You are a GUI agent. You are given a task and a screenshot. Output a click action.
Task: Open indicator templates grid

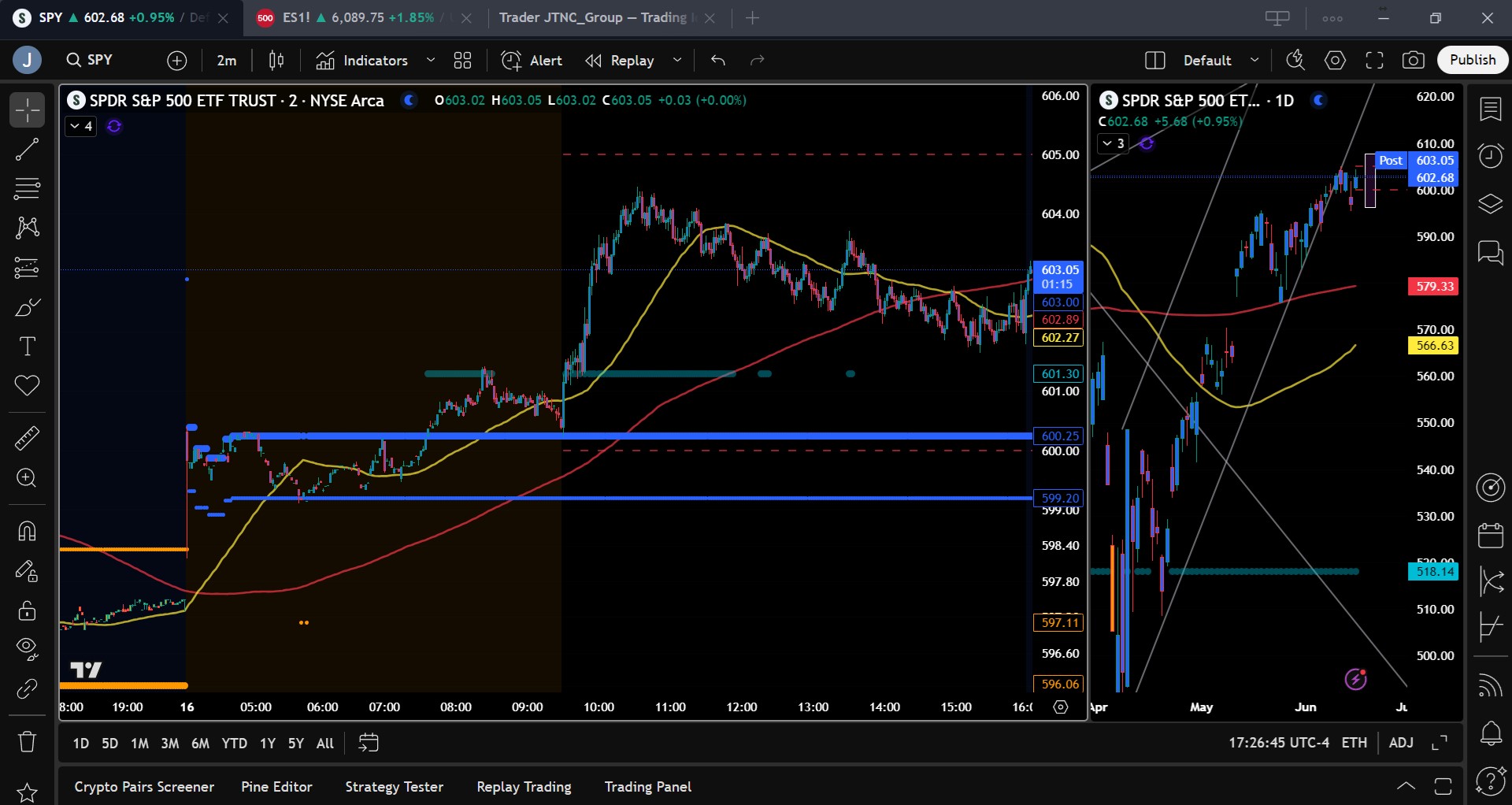tap(463, 60)
